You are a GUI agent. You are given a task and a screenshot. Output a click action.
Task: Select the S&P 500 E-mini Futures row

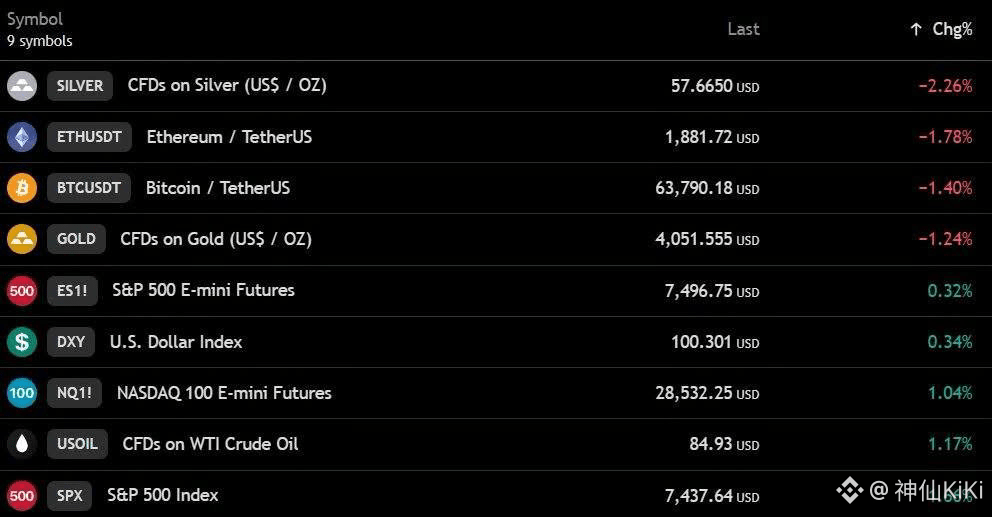pos(496,291)
